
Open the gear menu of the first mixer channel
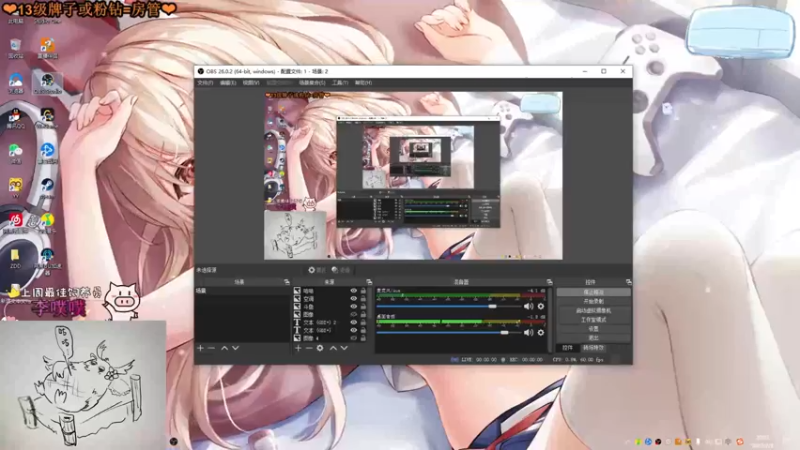(541, 306)
